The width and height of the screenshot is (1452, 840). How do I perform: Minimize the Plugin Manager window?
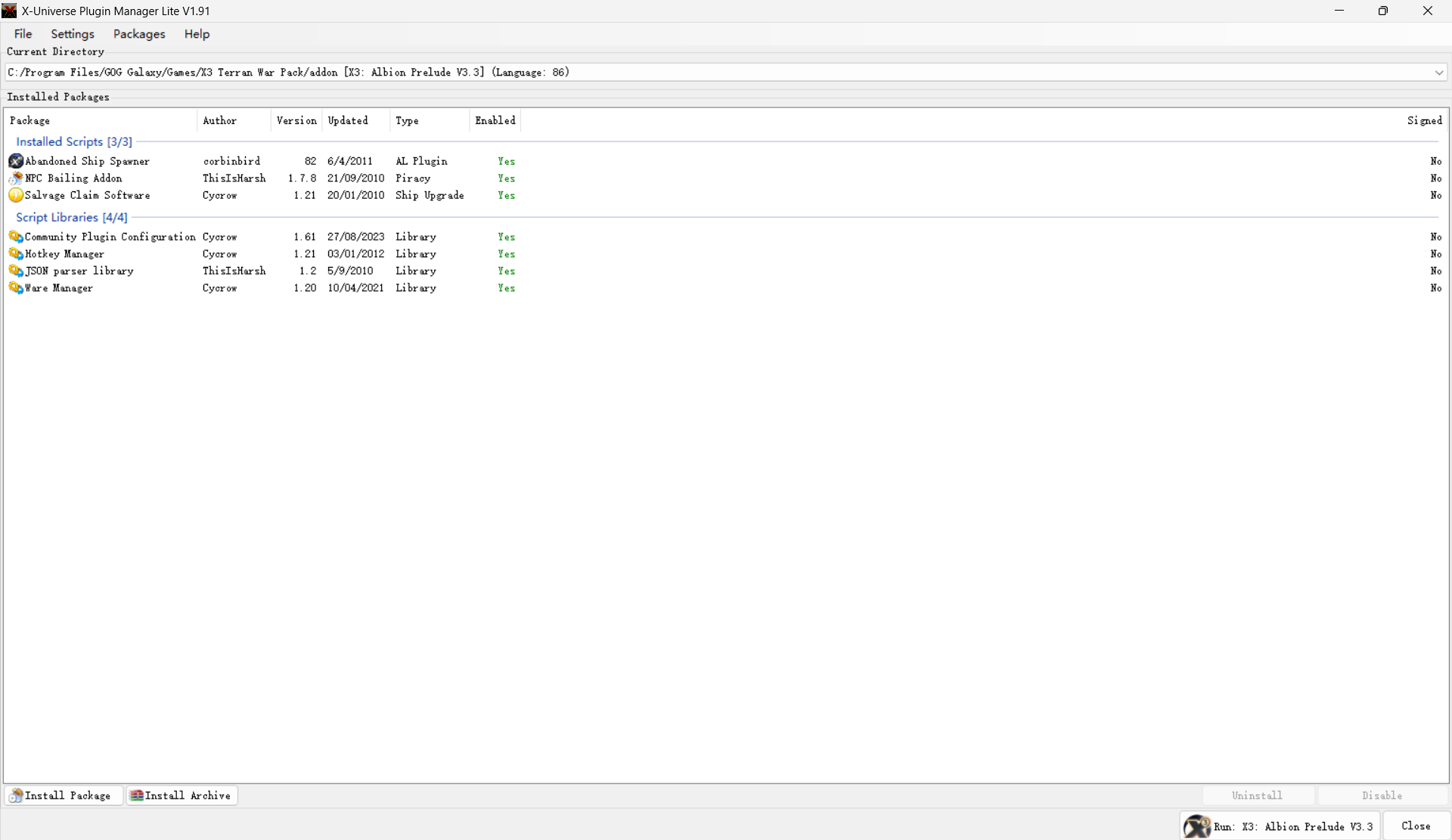pyautogui.click(x=1339, y=11)
